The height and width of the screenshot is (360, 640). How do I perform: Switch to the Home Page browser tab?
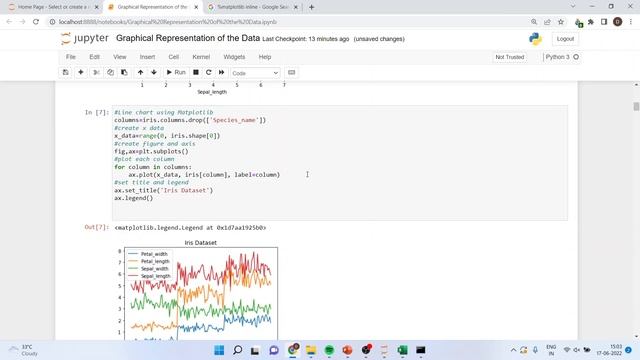tap(53, 7)
